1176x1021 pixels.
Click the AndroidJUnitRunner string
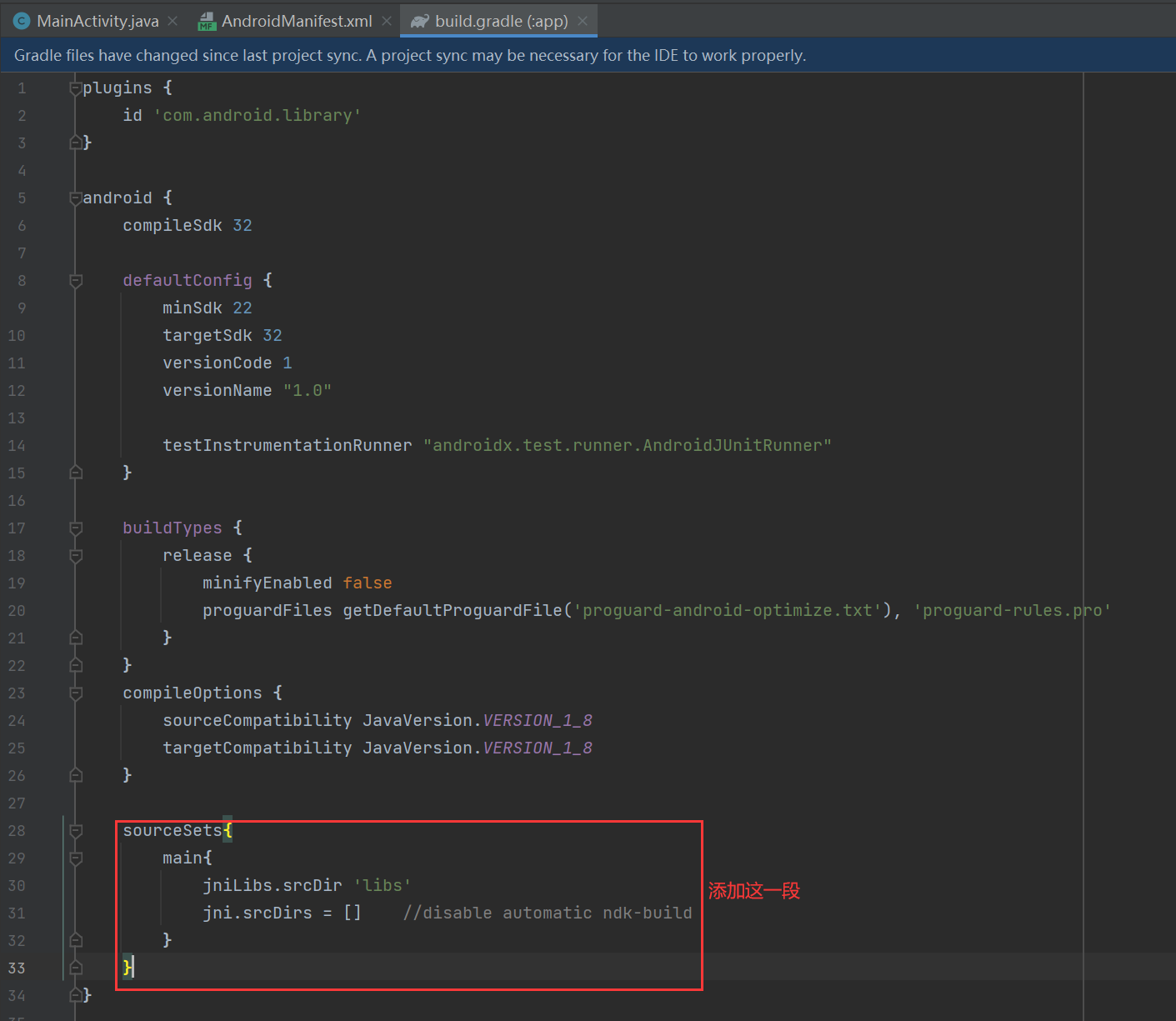[x=628, y=445]
